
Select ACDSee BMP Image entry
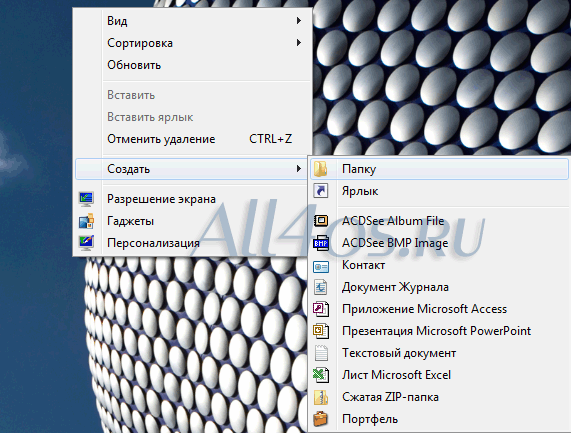439,243
